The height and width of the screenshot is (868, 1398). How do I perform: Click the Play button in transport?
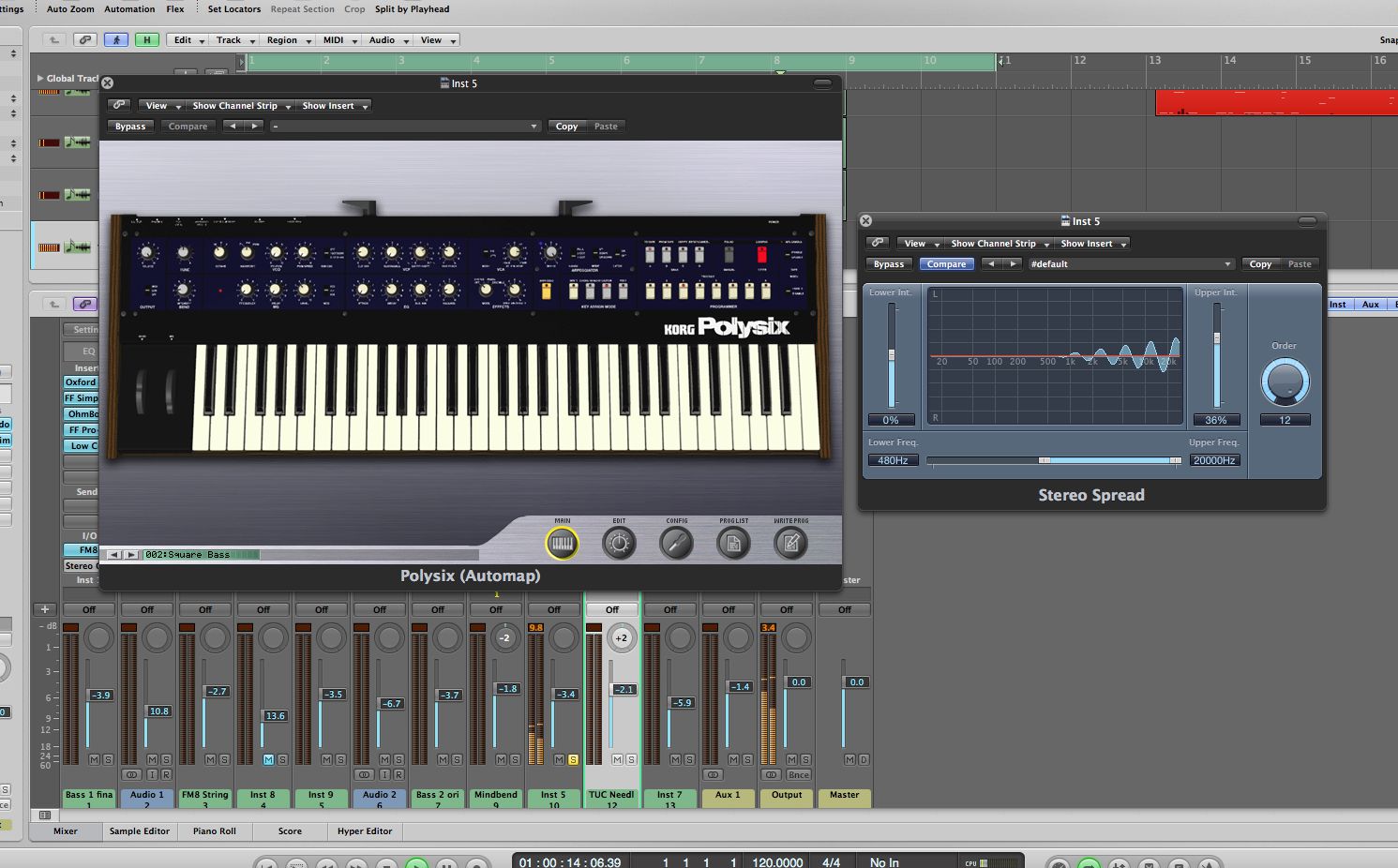tap(416, 863)
